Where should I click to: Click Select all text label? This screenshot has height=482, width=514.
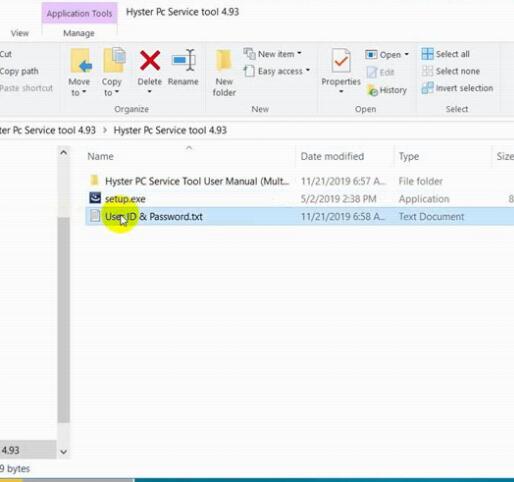[x=452, y=54]
